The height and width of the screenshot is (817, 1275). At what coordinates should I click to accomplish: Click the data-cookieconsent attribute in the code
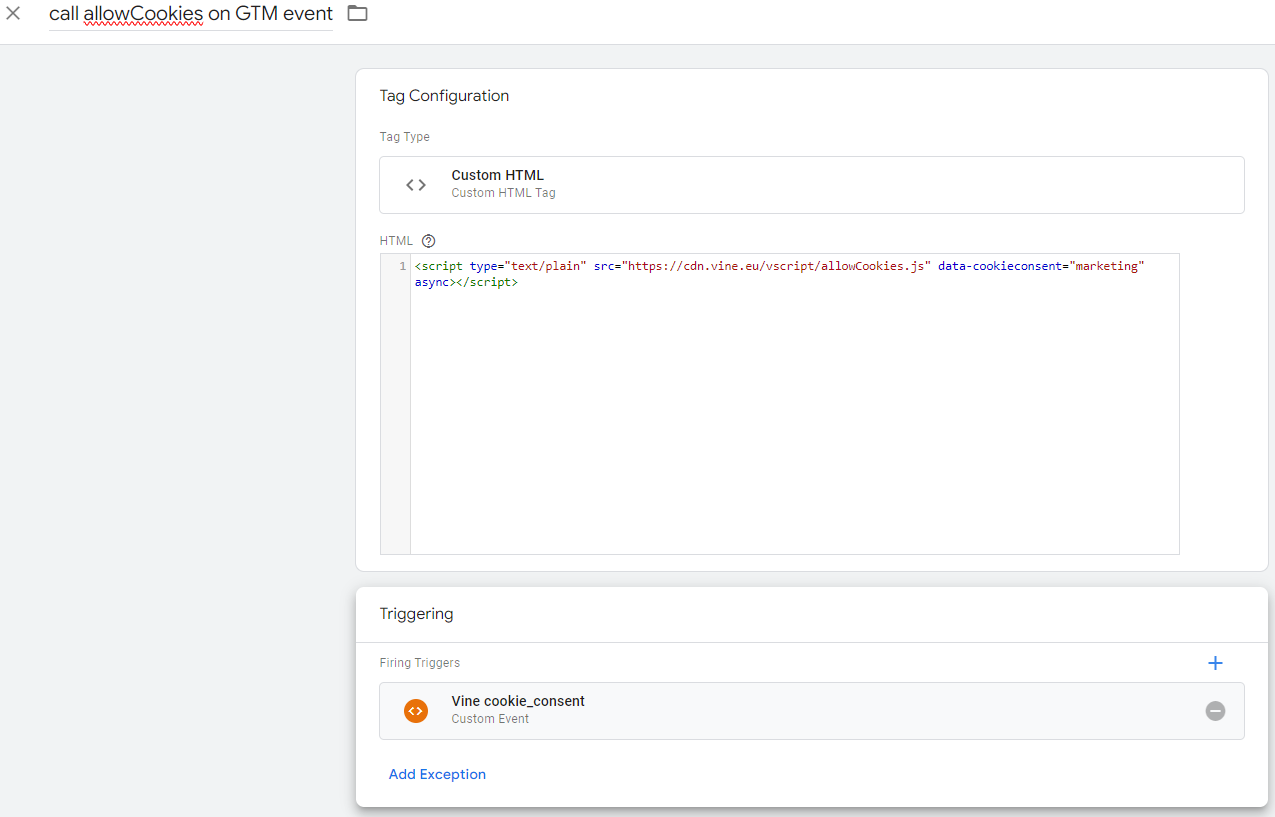coord(1041,267)
